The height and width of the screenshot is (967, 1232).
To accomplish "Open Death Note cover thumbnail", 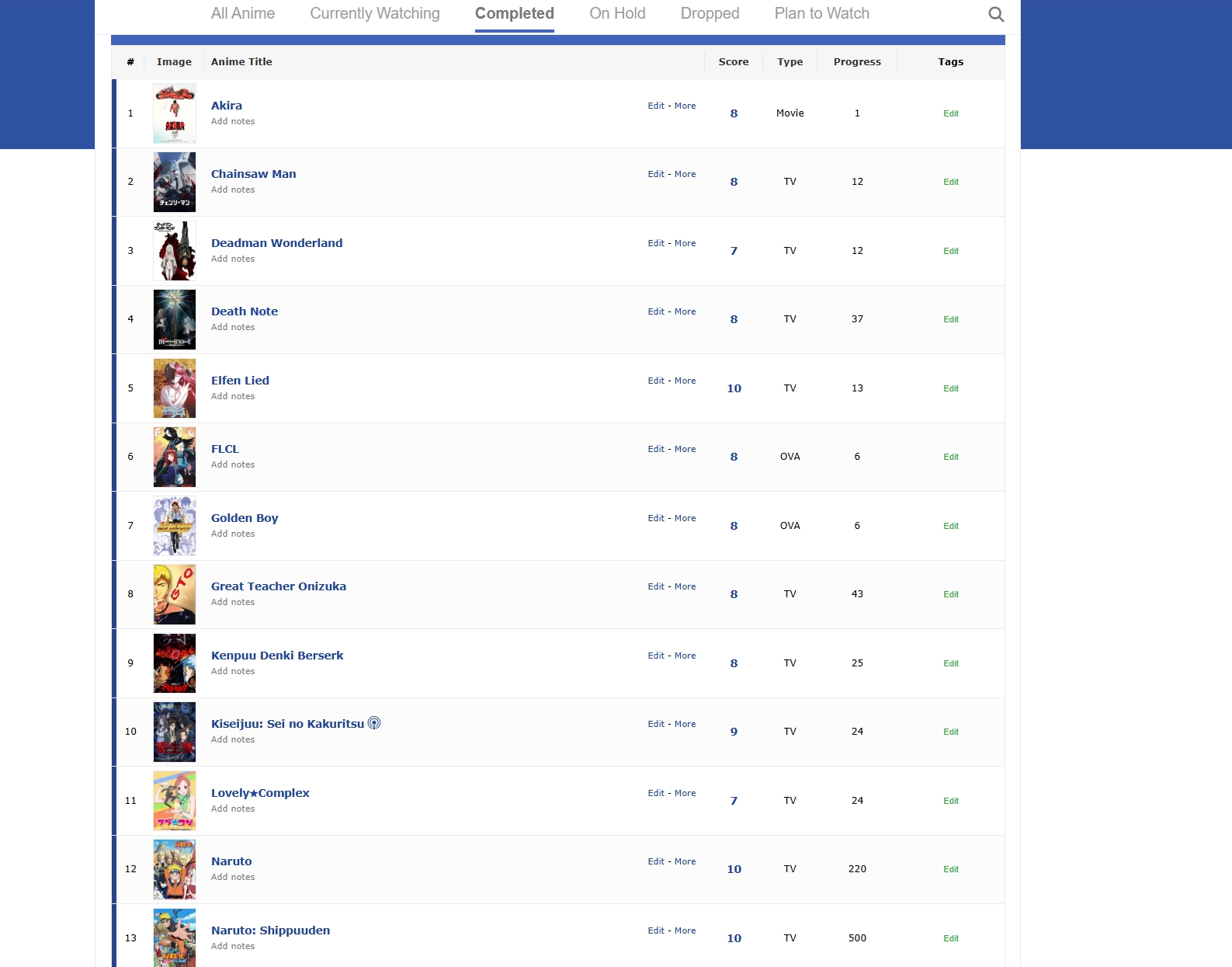I will coord(175,319).
